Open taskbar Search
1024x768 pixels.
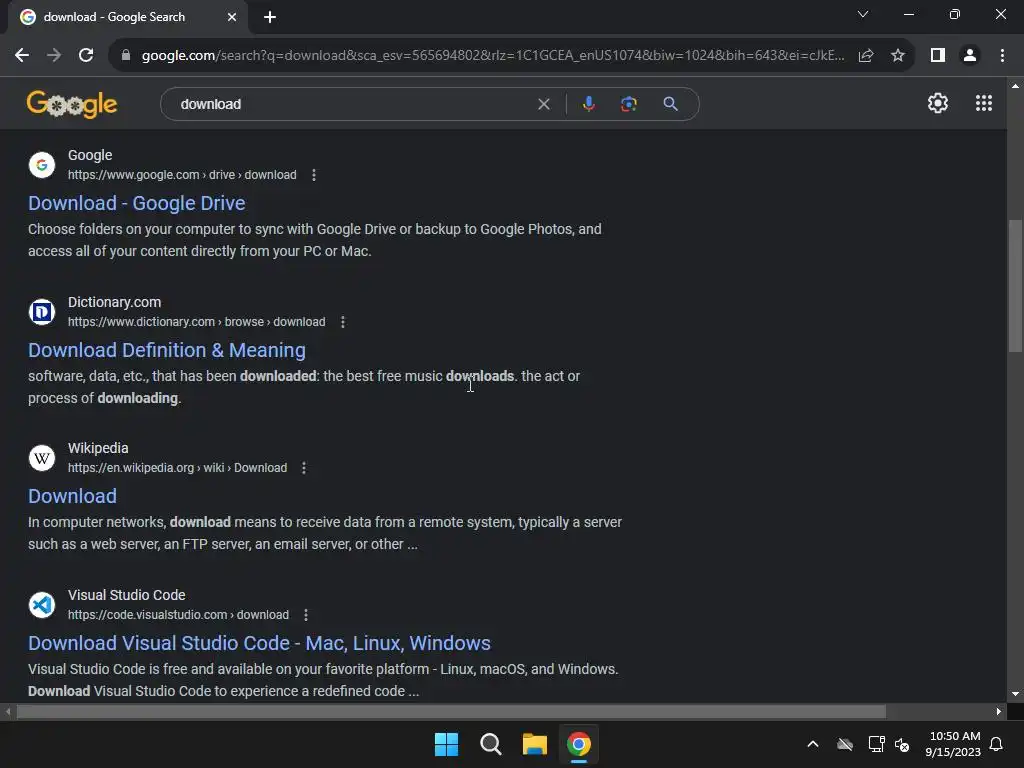pyautogui.click(x=490, y=744)
